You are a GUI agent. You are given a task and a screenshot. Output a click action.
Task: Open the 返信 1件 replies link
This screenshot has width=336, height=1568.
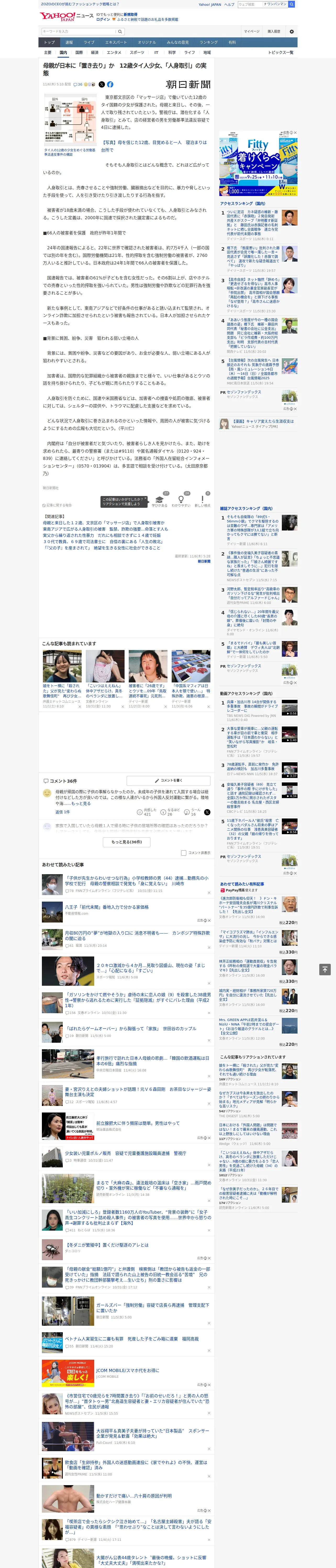coord(62,812)
